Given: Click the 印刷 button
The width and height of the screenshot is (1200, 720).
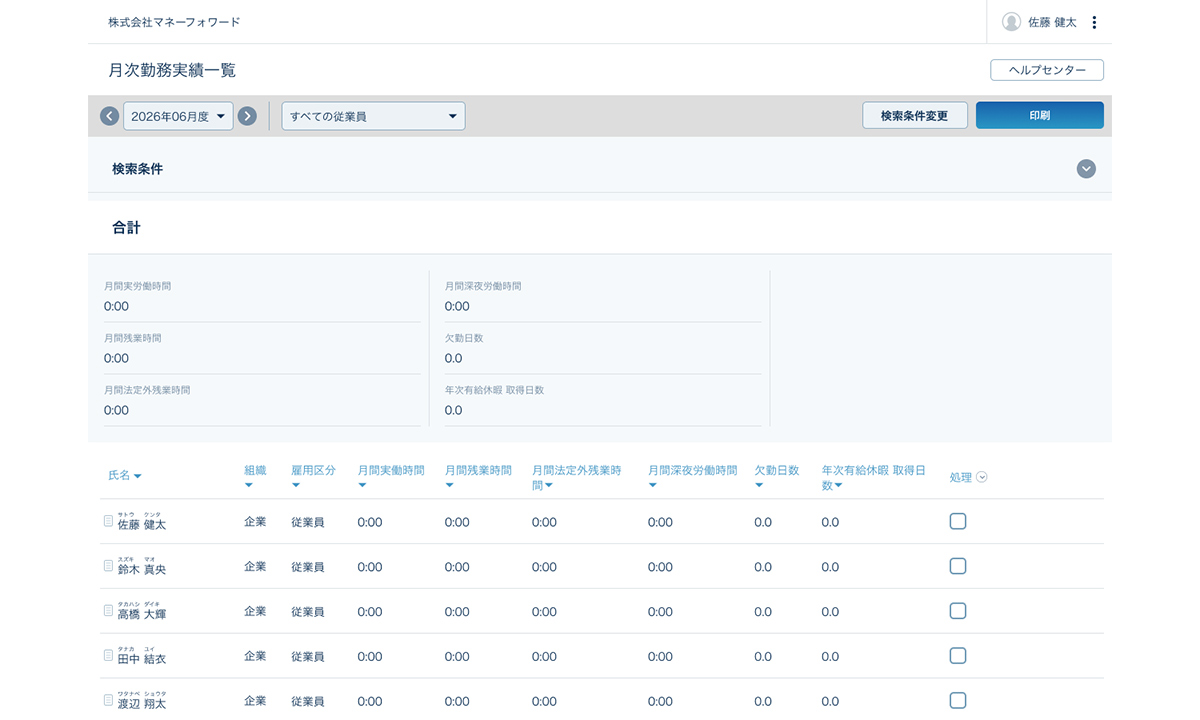Looking at the screenshot, I should [x=1039, y=116].
